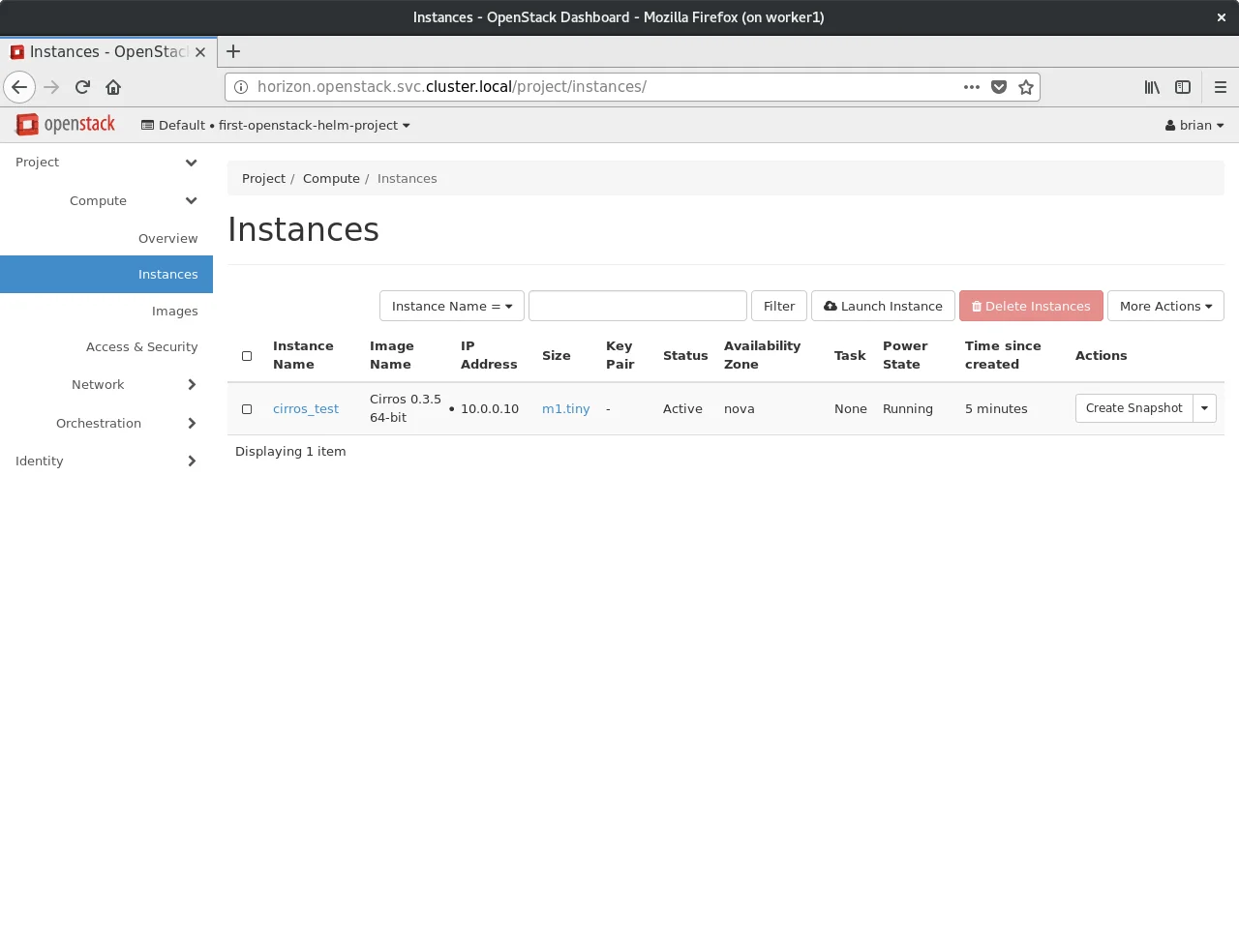The height and width of the screenshot is (952, 1239).
Task: Toggle the browser sidebar view icon
Action: tap(1183, 87)
